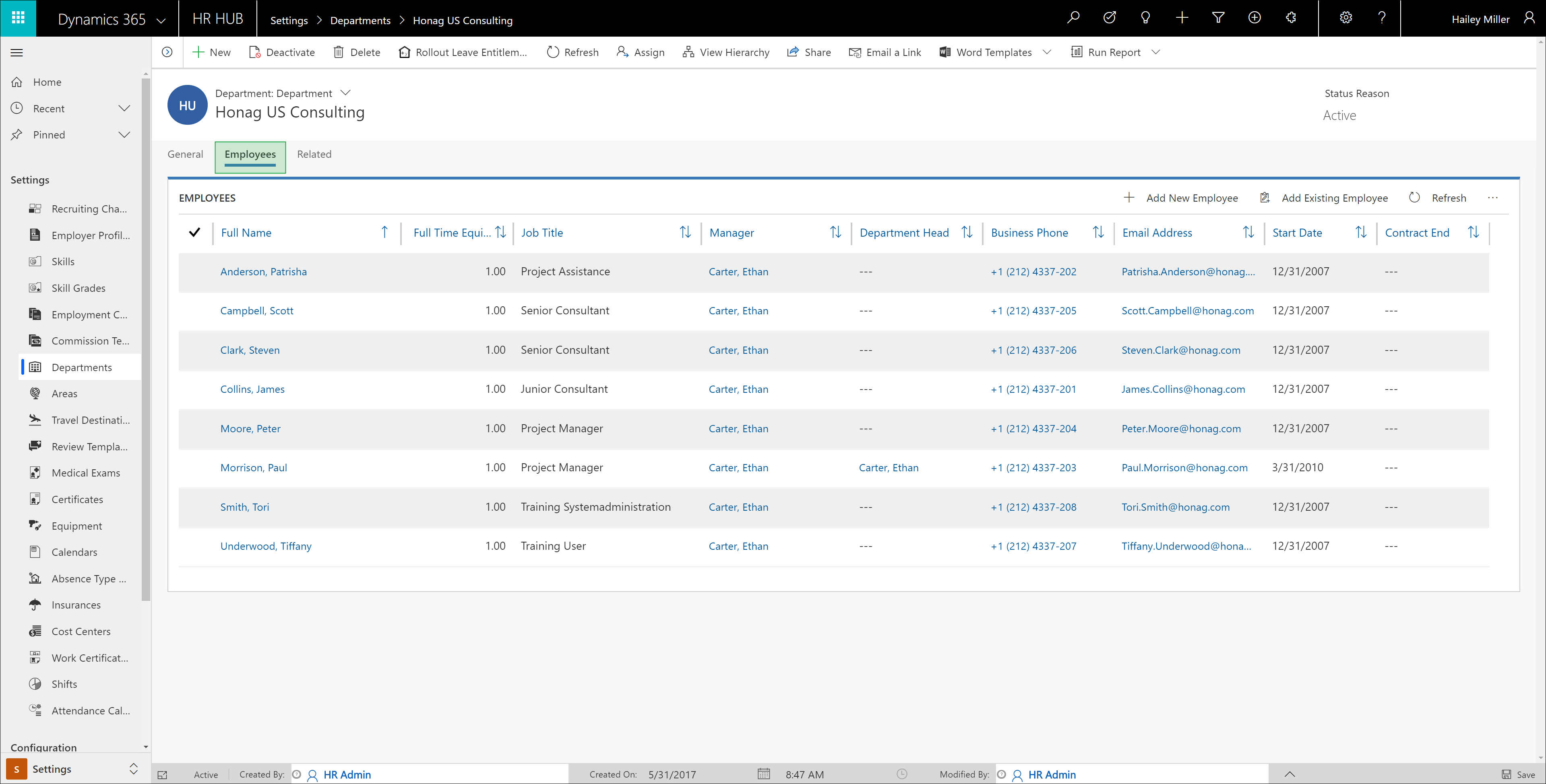Click the lightbulb assistant icon
Screen dimensions: 1546x784
tap(1145, 18)
